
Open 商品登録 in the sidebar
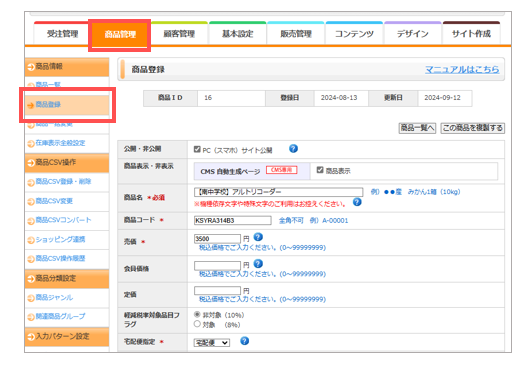(67, 105)
